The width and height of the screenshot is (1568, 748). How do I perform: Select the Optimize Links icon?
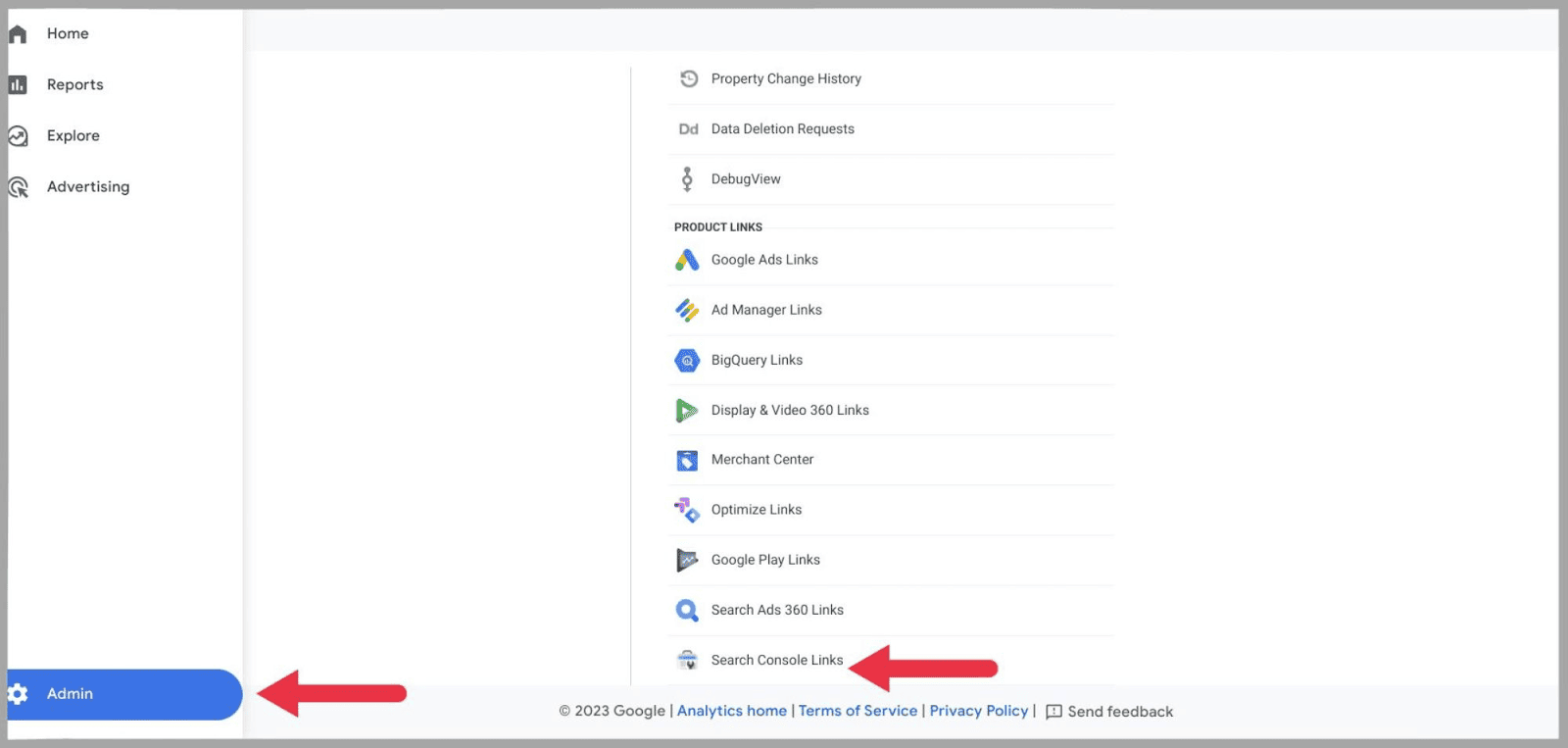687,510
